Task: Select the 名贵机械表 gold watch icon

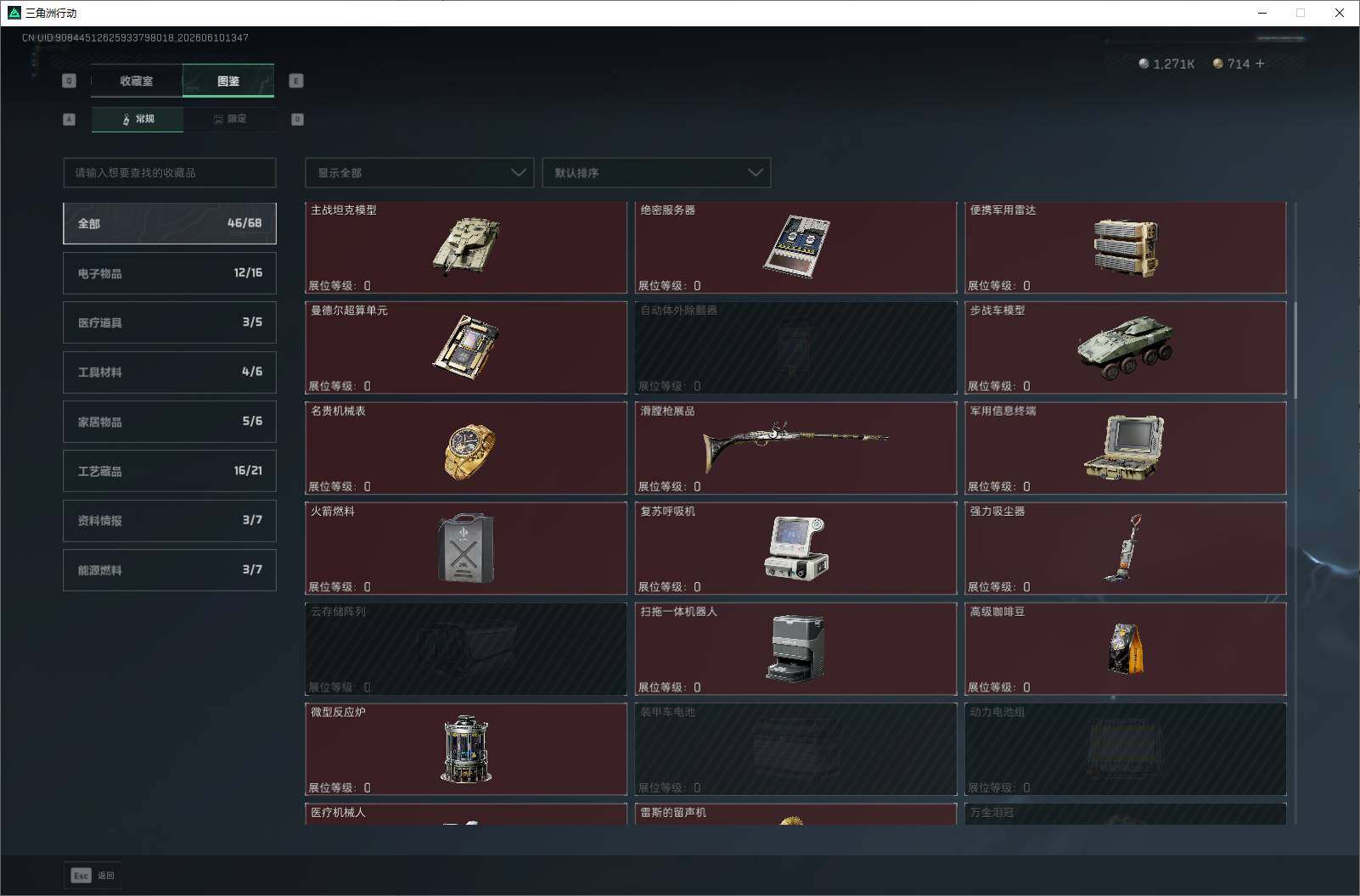Action: pos(469,451)
